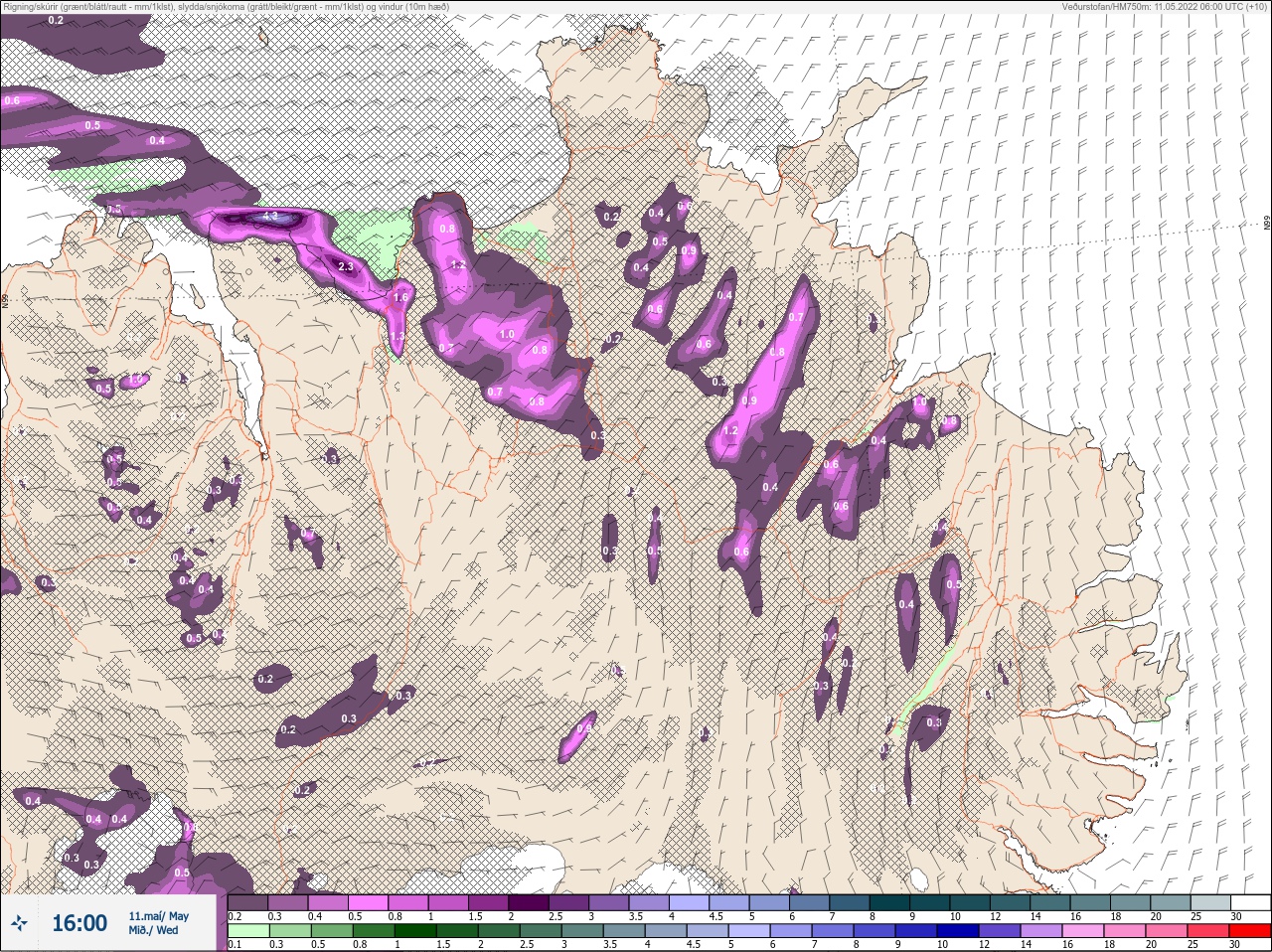The image size is (1272, 952).
Task: Pick the white swatch ending the upper legend
Action: 1250,902
